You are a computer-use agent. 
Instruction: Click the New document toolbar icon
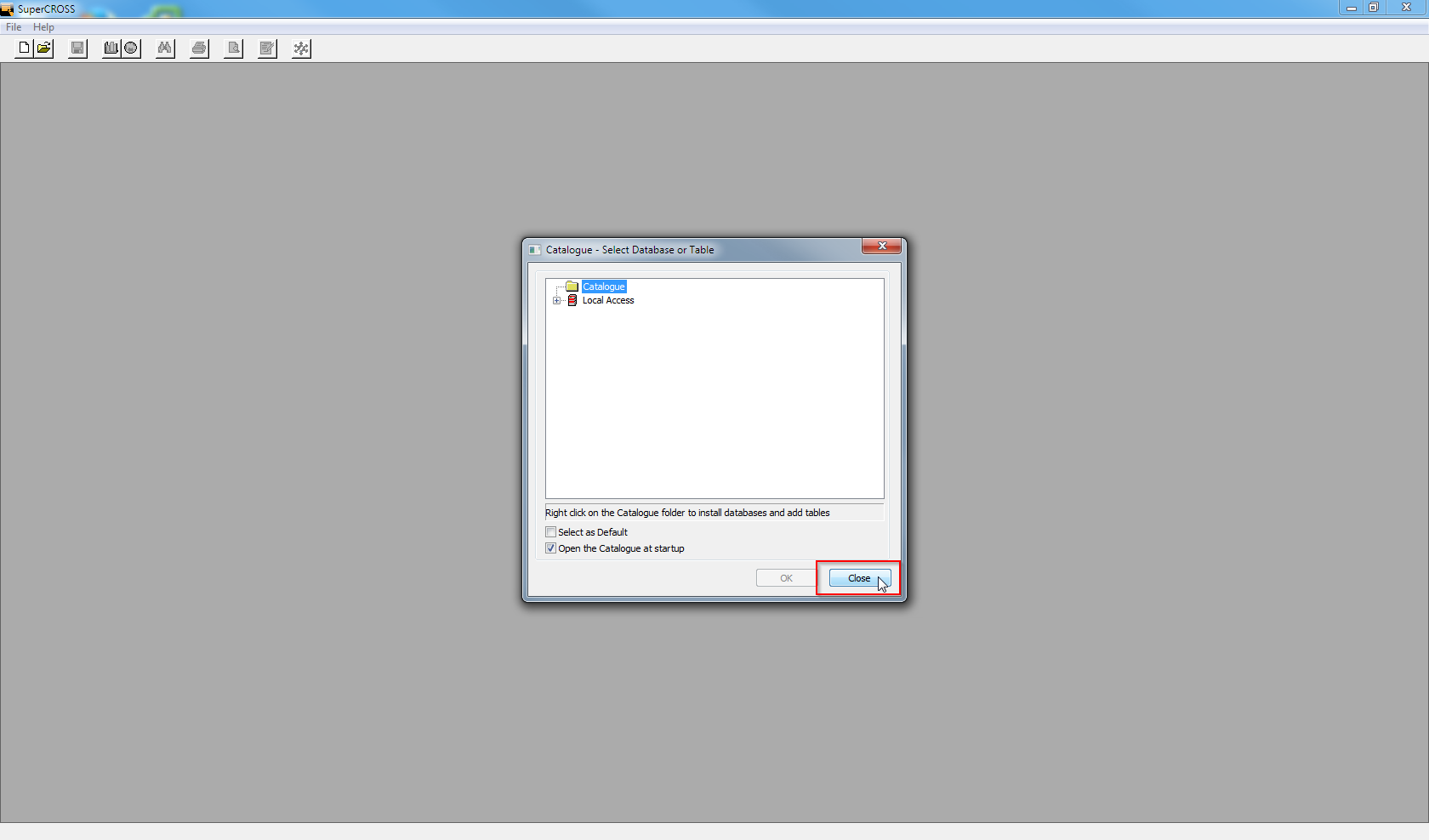[25, 48]
